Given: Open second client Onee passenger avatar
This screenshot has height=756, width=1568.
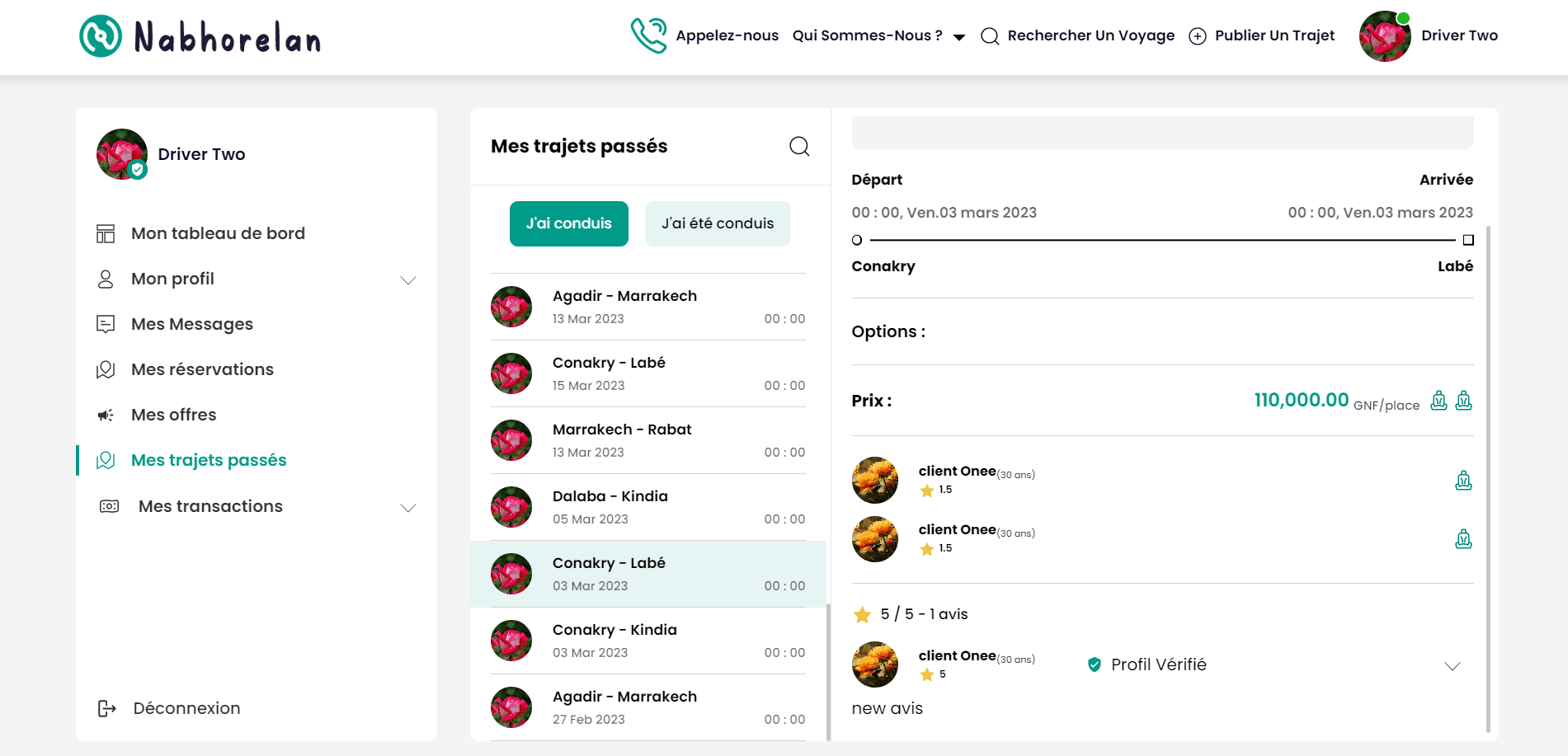Looking at the screenshot, I should tap(875, 539).
